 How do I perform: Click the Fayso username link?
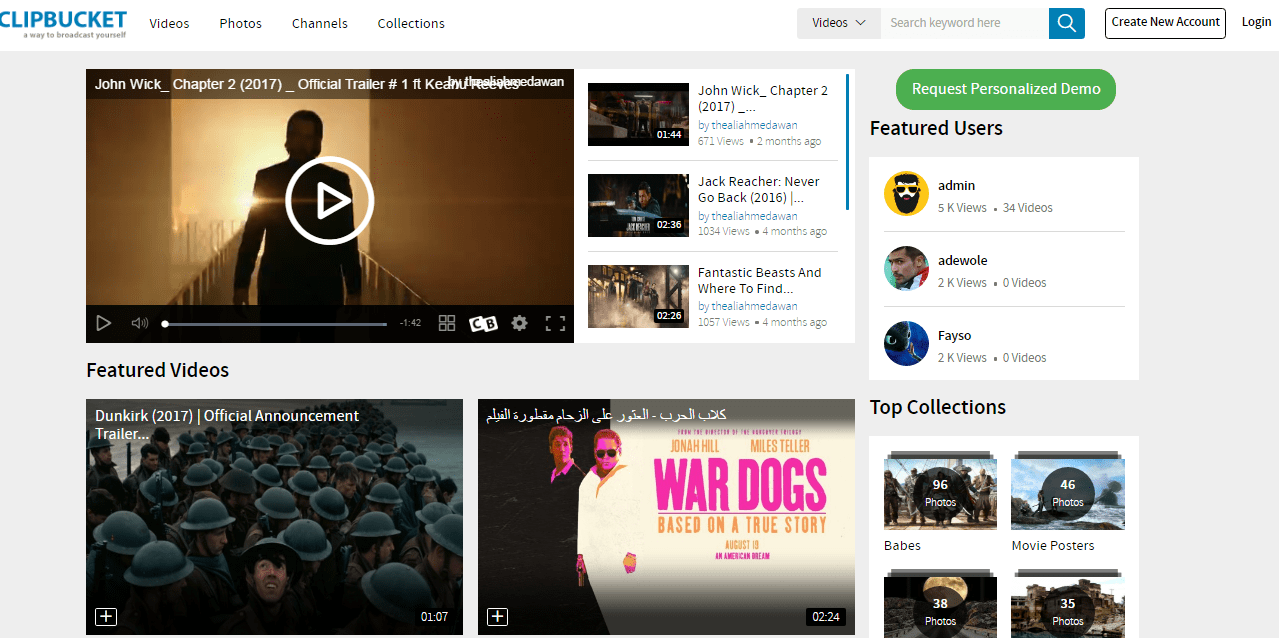click(954, 335)
